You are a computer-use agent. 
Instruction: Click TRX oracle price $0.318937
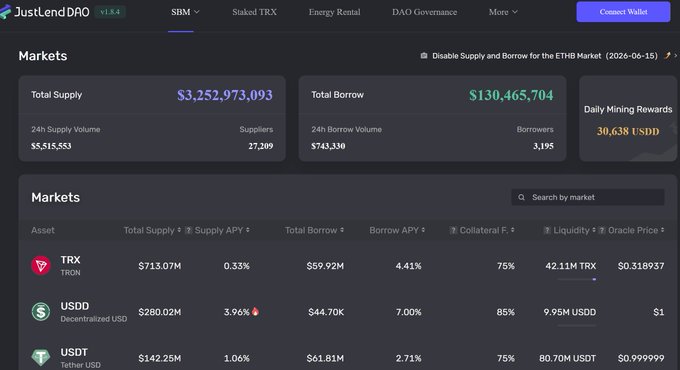point(641,266)
